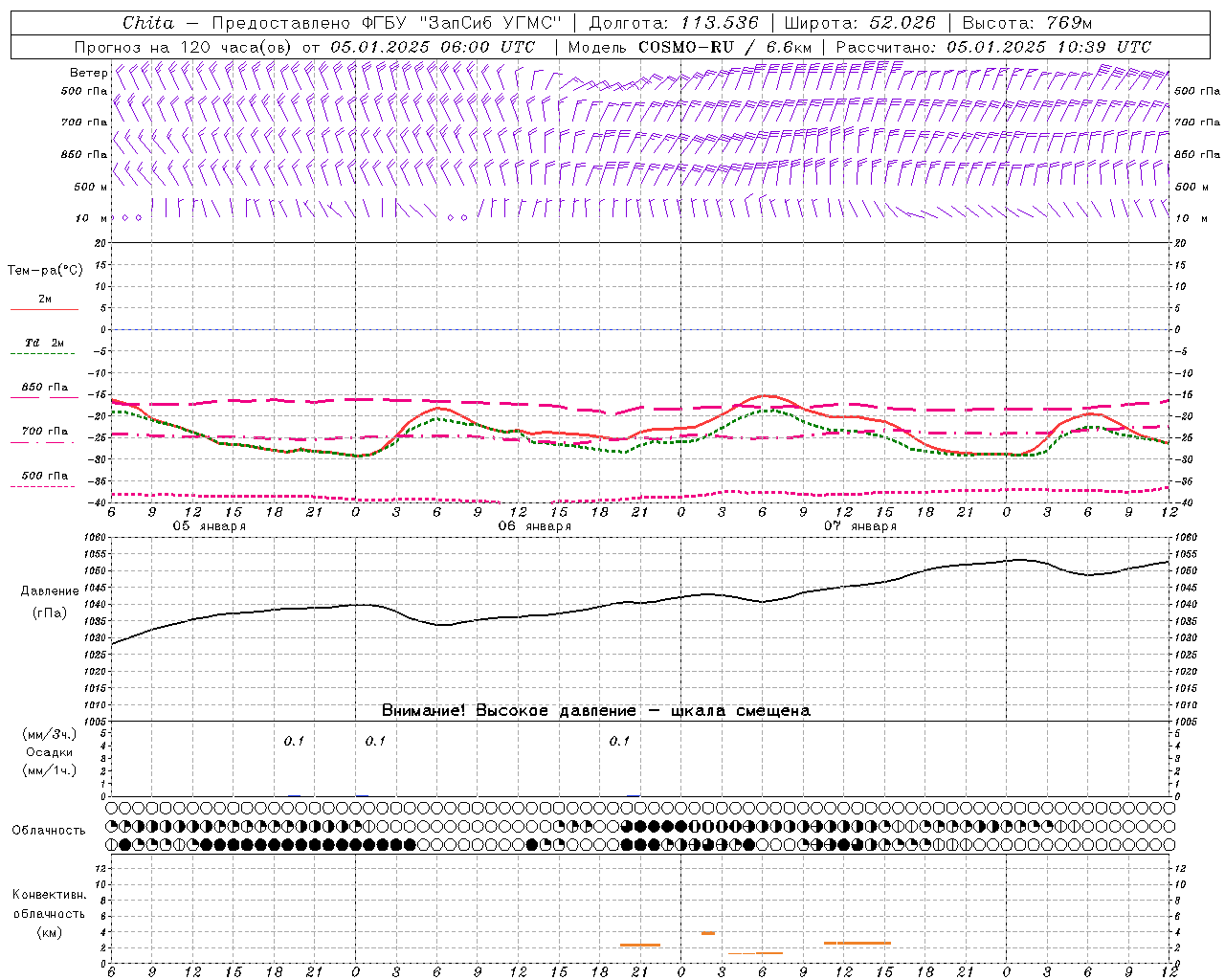Click the "07 января" date label

[859, 526]
